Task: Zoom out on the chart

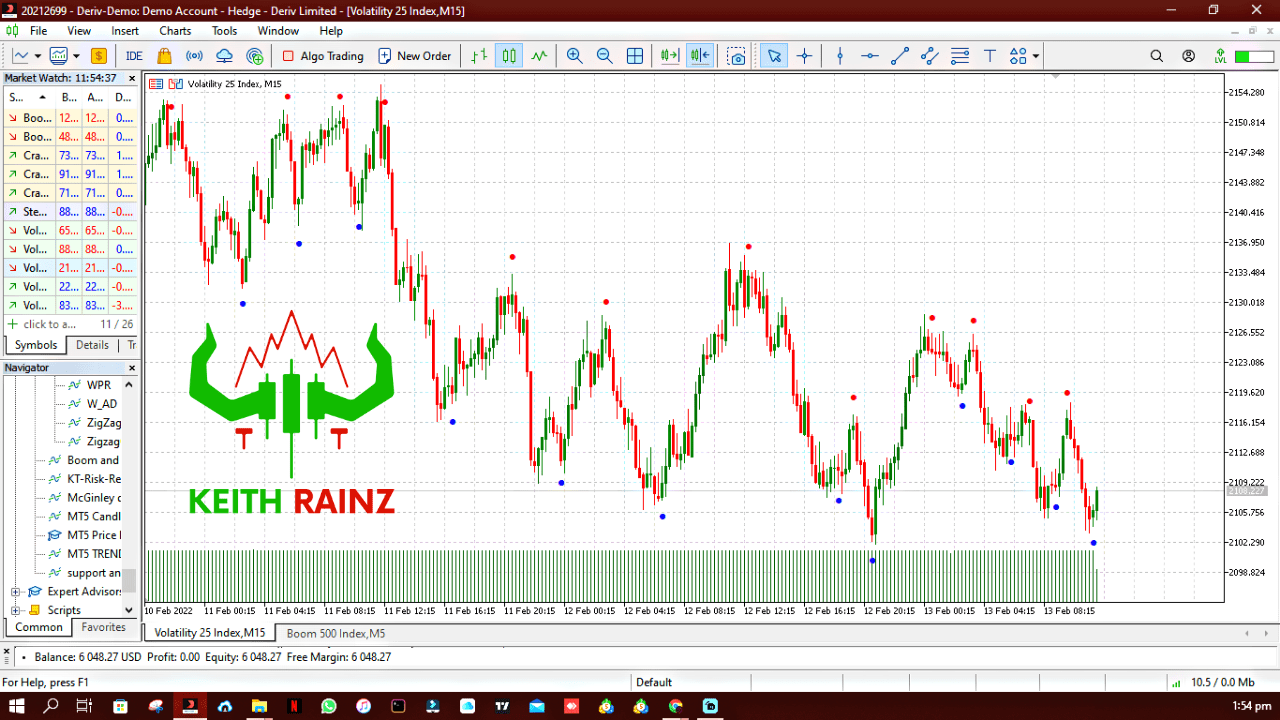Action: point(604,56)
